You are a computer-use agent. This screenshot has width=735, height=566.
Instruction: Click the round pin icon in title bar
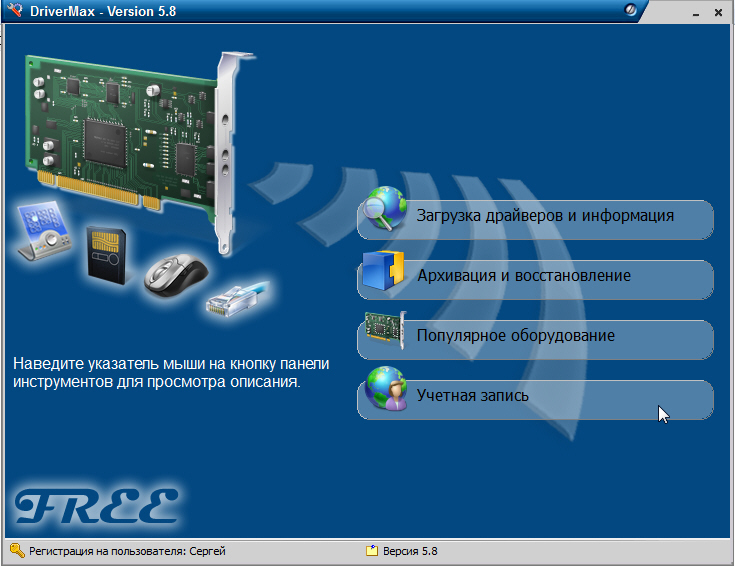[x=630, y=10]
